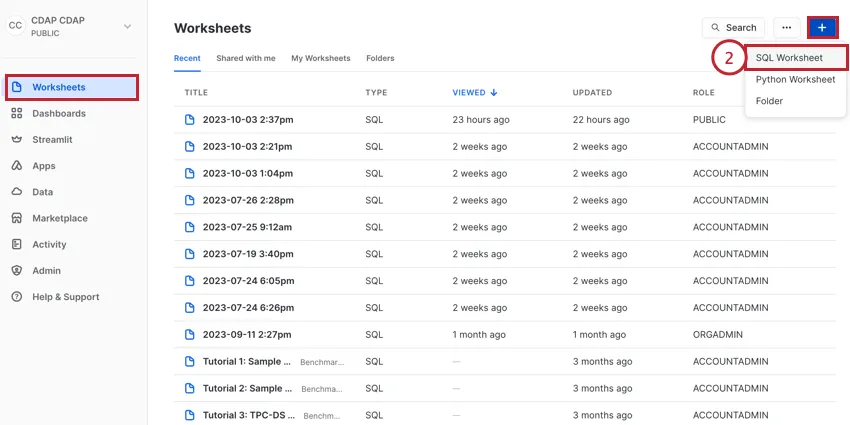Open the Marketplace storefront icon
850x425 pixels.
click(x=17, y=218)
